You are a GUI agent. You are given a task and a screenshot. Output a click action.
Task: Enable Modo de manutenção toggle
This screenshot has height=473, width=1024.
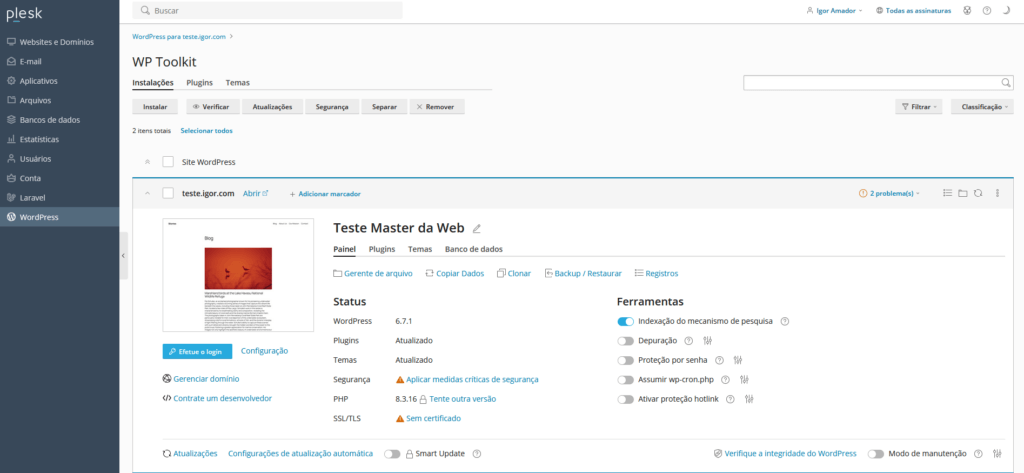click(x=876, y=453)
